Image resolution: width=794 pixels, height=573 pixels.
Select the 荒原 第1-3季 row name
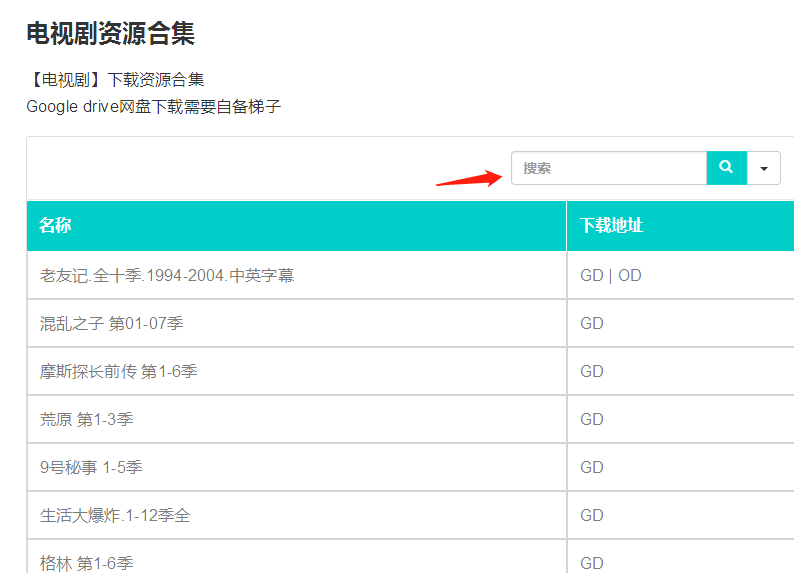[x=87, y=420]
